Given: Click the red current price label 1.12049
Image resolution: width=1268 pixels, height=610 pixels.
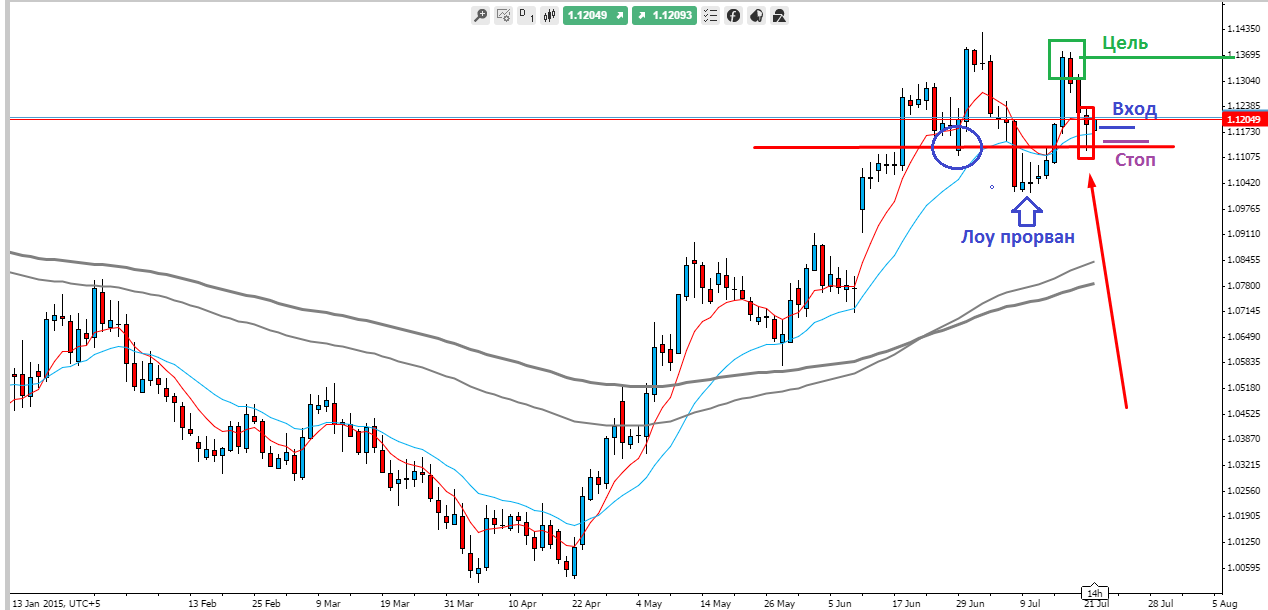Looking at the screenshot, I should pyautogui.click(x=1245, y=119).
